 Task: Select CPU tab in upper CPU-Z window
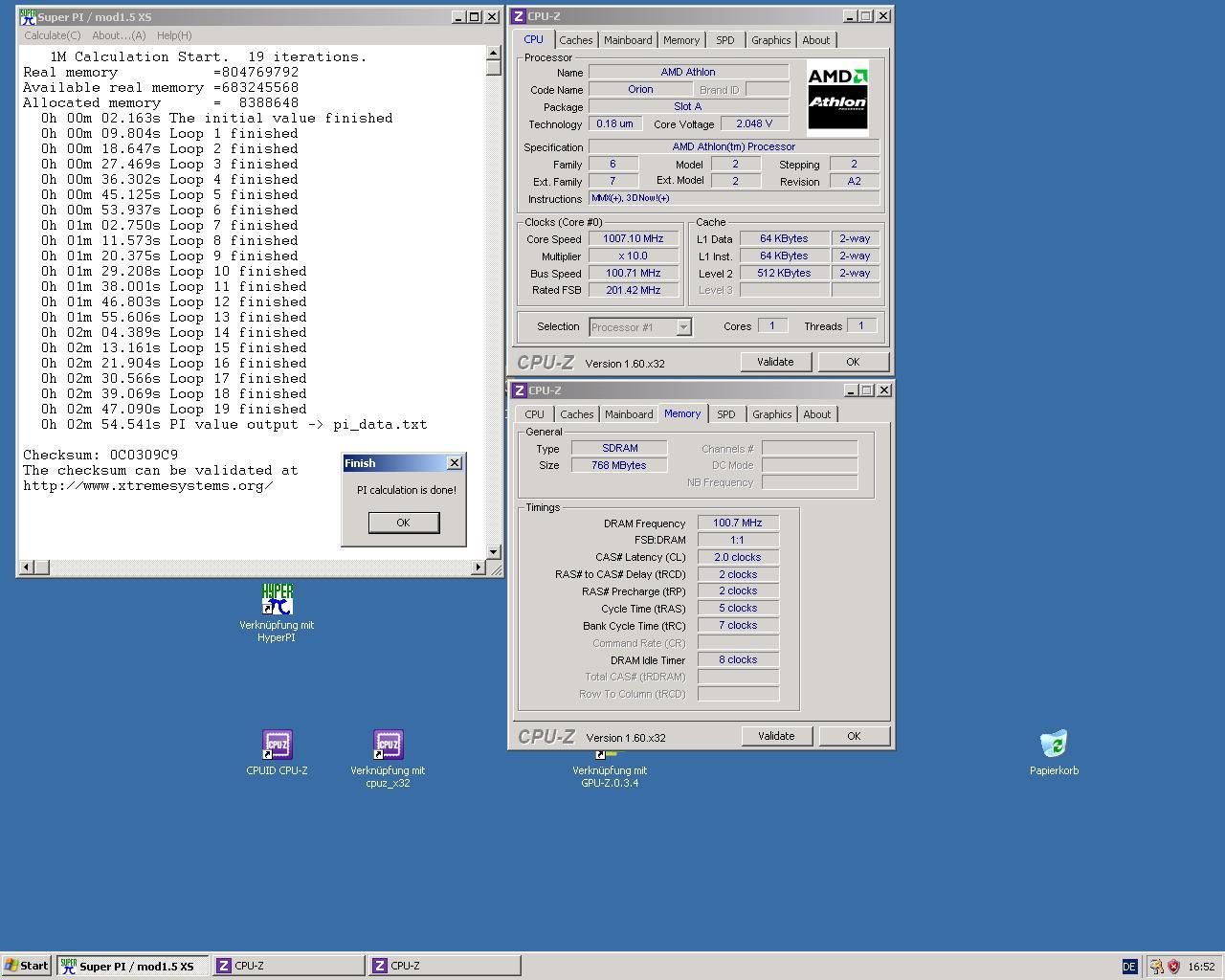533,39
